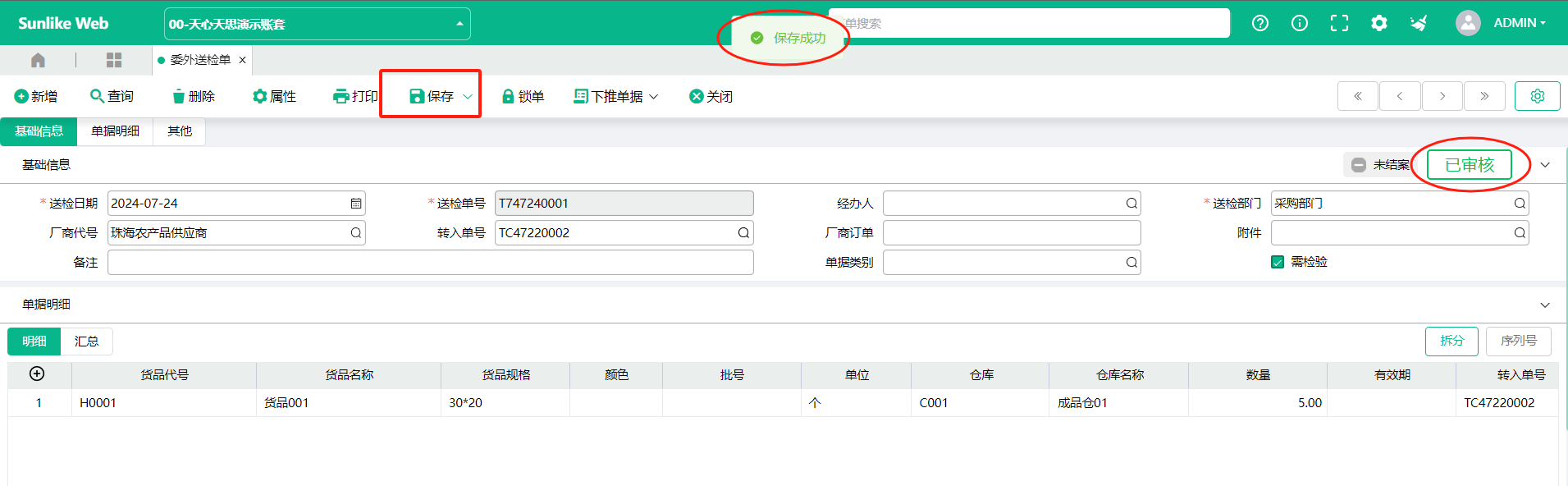This screenshot has height=486, width=1568.
Task: Switch to 基础信息 tab
Action: click(x=39, y=131)
